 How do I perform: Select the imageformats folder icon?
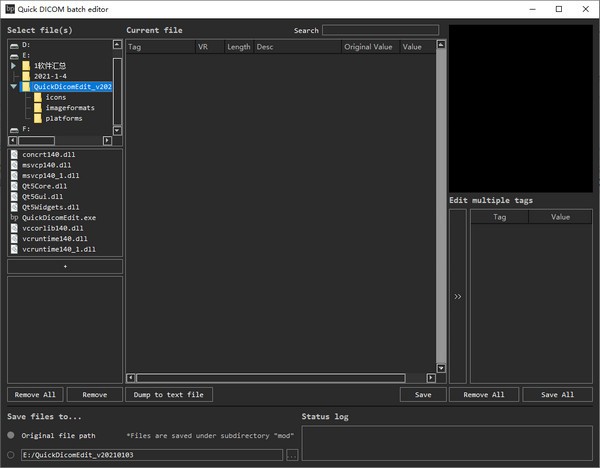39,108
